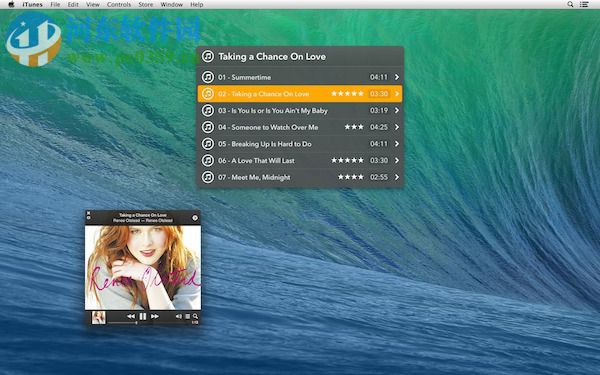Open the chevron for Is You Is or Is You Ain't My Baby

coord(397,111)
